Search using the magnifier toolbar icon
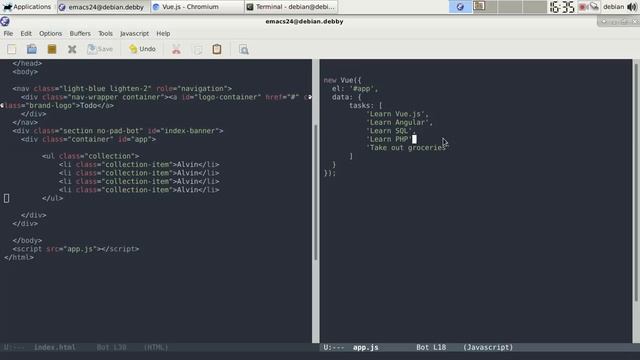The height and width of the screenshot is (360, 640). [x=244, y=49]
